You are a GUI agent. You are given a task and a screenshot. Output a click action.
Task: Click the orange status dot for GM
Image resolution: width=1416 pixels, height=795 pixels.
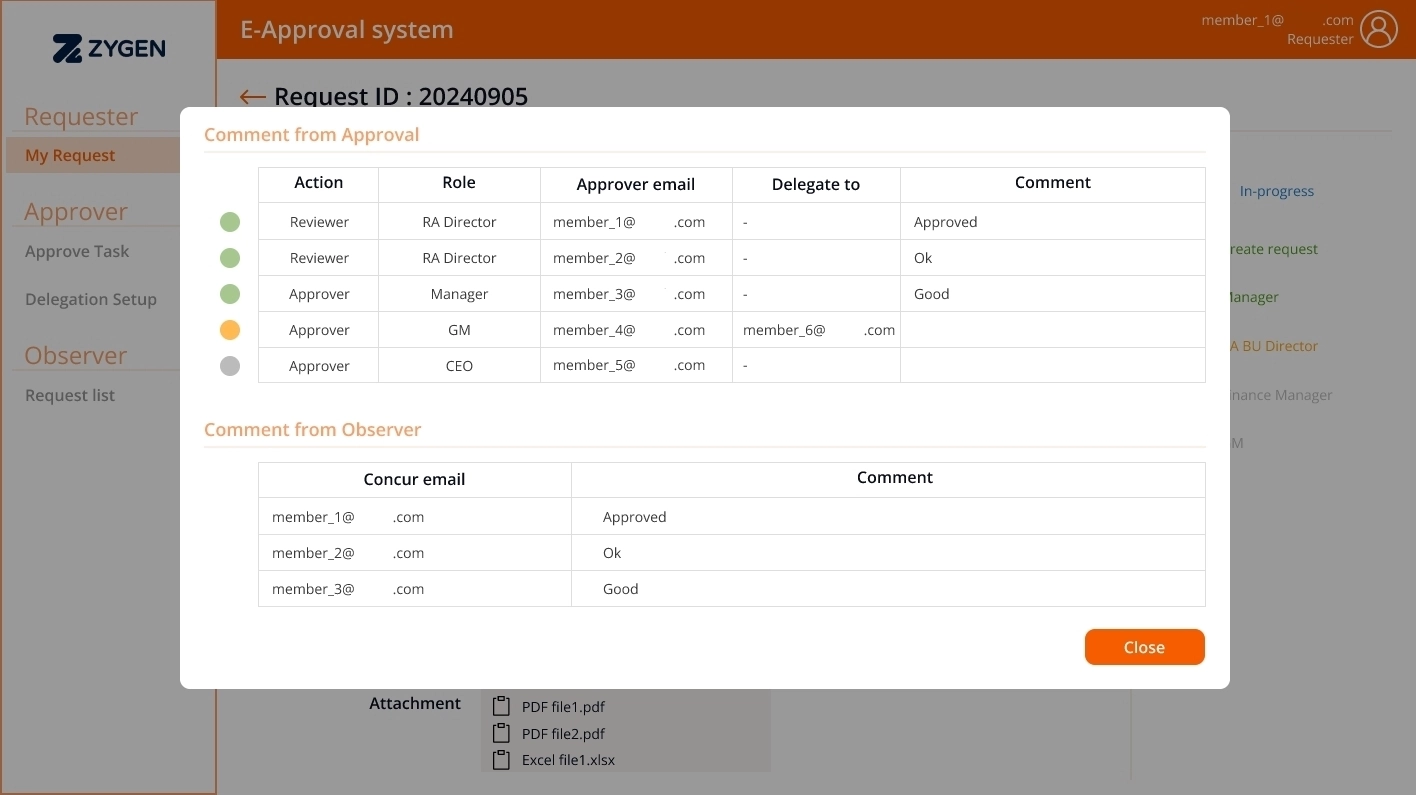click(x=230, y=330)
